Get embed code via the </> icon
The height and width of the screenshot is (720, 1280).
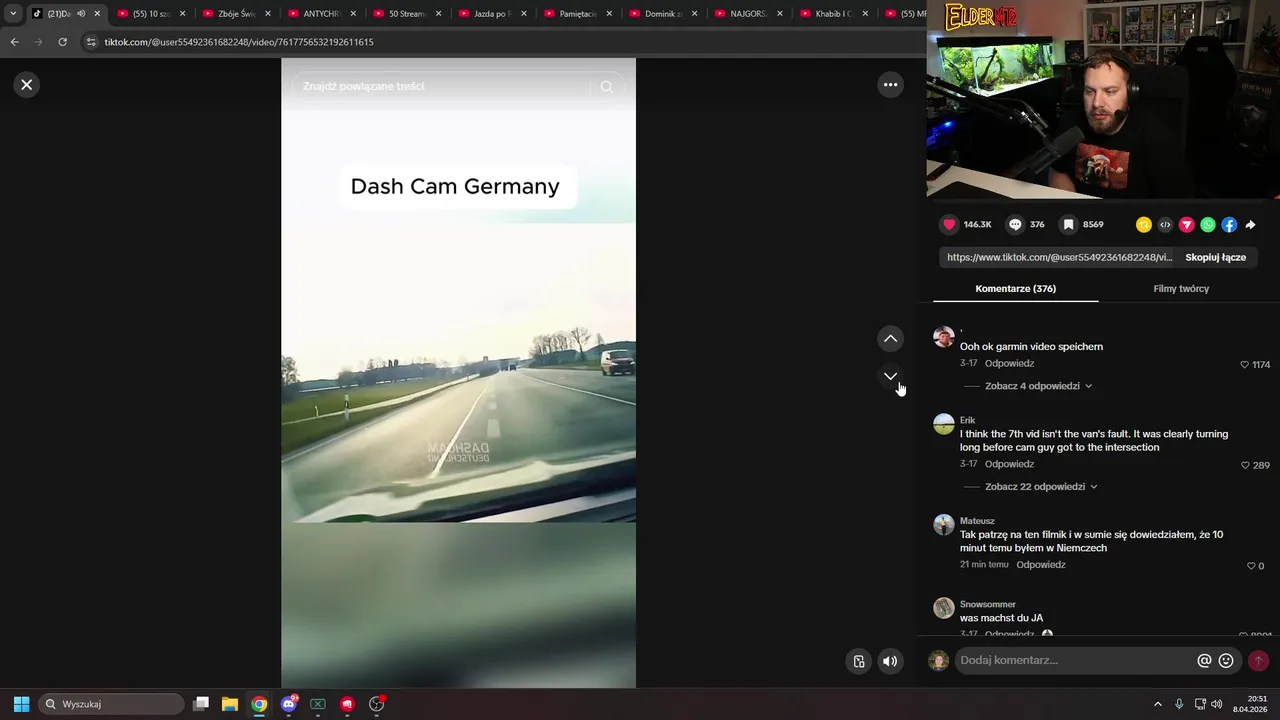point(1165,225)
